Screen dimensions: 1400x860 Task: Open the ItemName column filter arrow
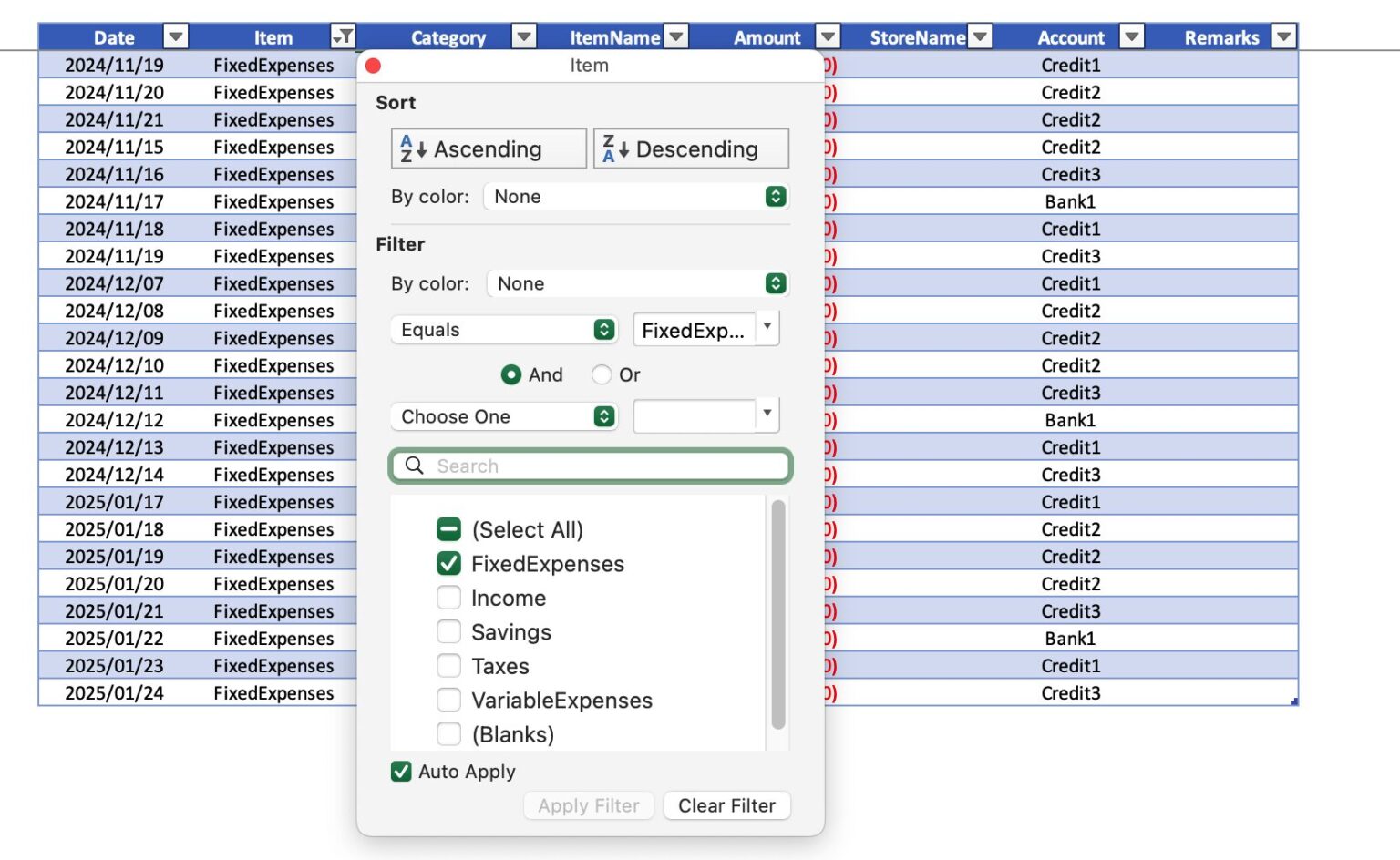[675, 36]
